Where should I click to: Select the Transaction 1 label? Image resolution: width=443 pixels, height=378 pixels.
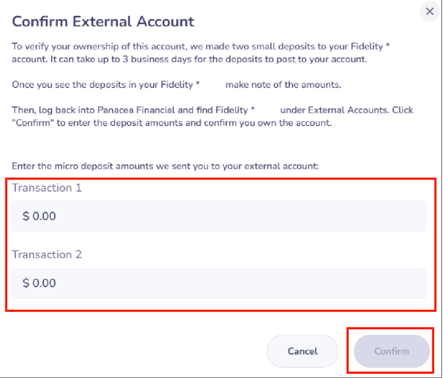coord(47,188)
